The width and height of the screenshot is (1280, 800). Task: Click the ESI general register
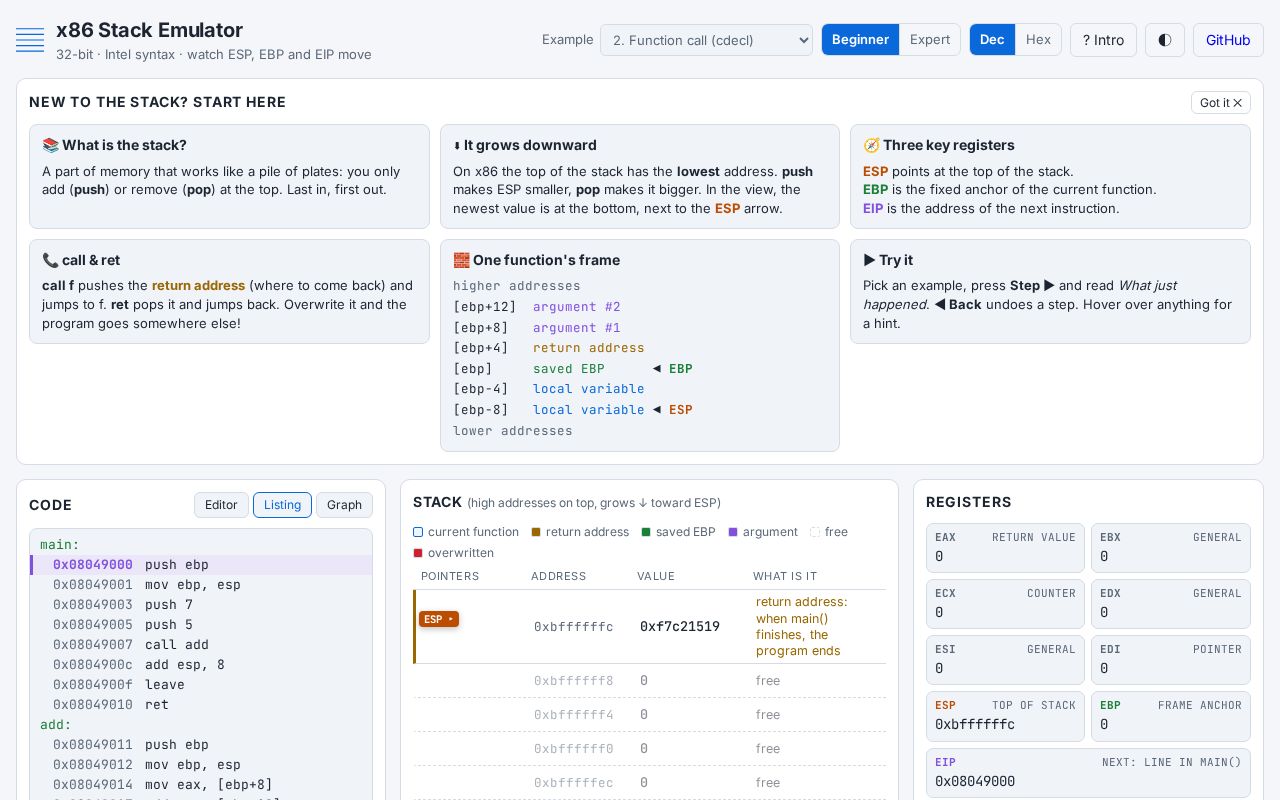pyautogui.click(x=1005, y=659)
